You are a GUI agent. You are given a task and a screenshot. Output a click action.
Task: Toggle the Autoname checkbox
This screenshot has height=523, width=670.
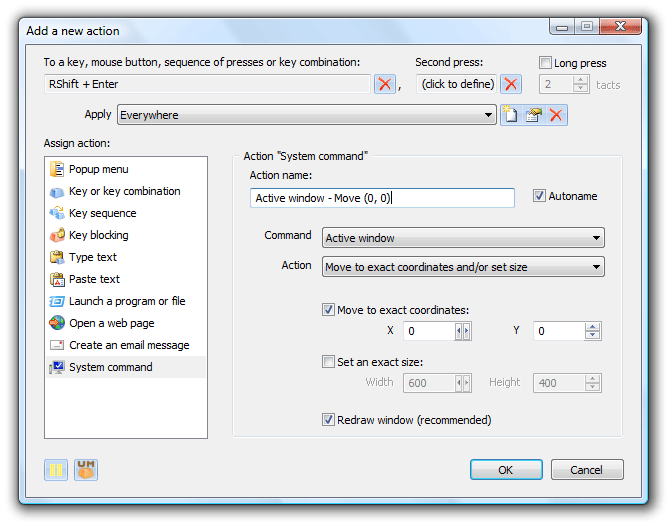(x=540, y=196)
